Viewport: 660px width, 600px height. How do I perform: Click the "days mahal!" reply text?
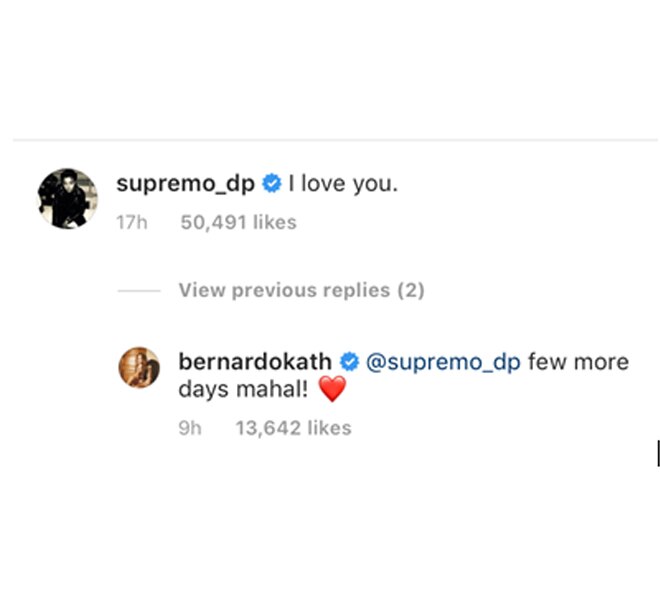pos(243,389)
